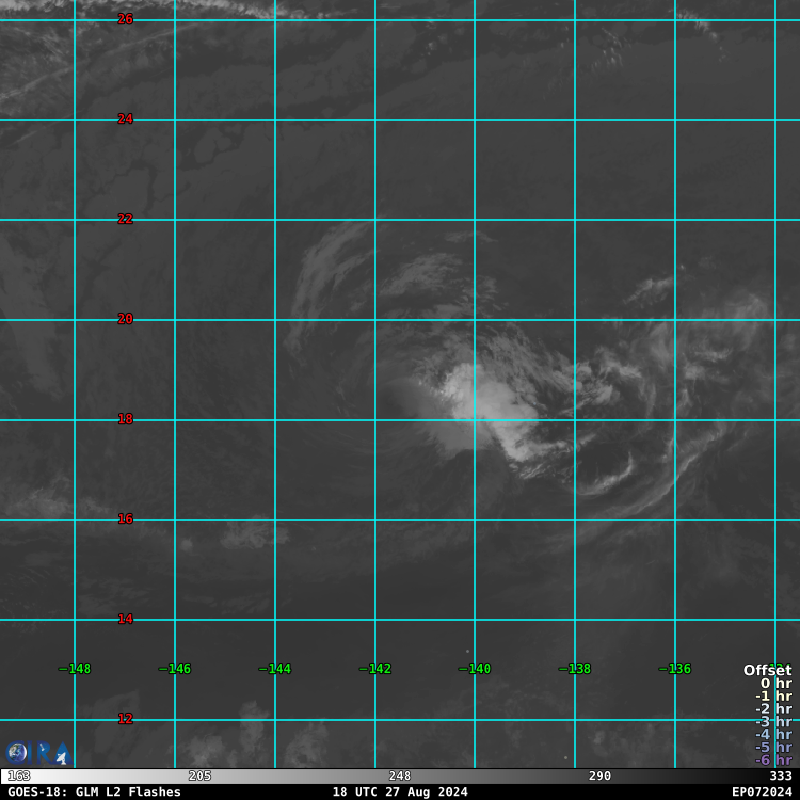This screenshot has height=800, width=800.
Task: Click the -4 hr offset legend entry
Action: click(x=773, y=735)
